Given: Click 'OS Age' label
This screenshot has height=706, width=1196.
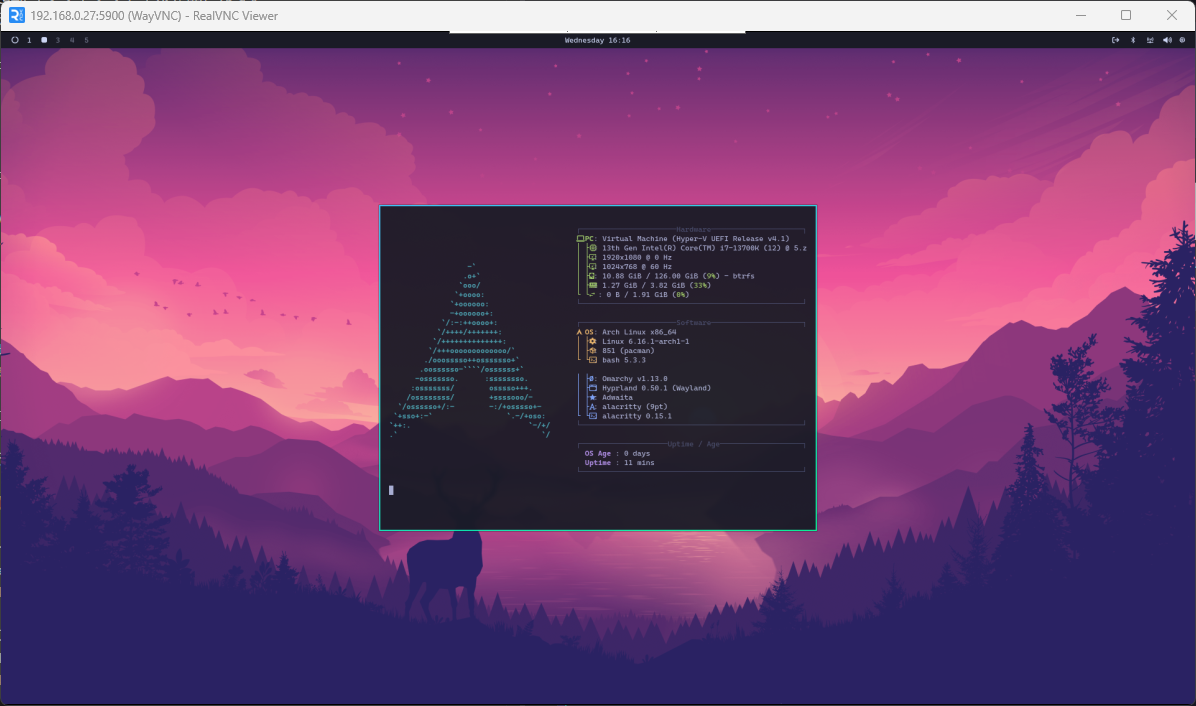Looking at the screenshot, I should (598, 454).
